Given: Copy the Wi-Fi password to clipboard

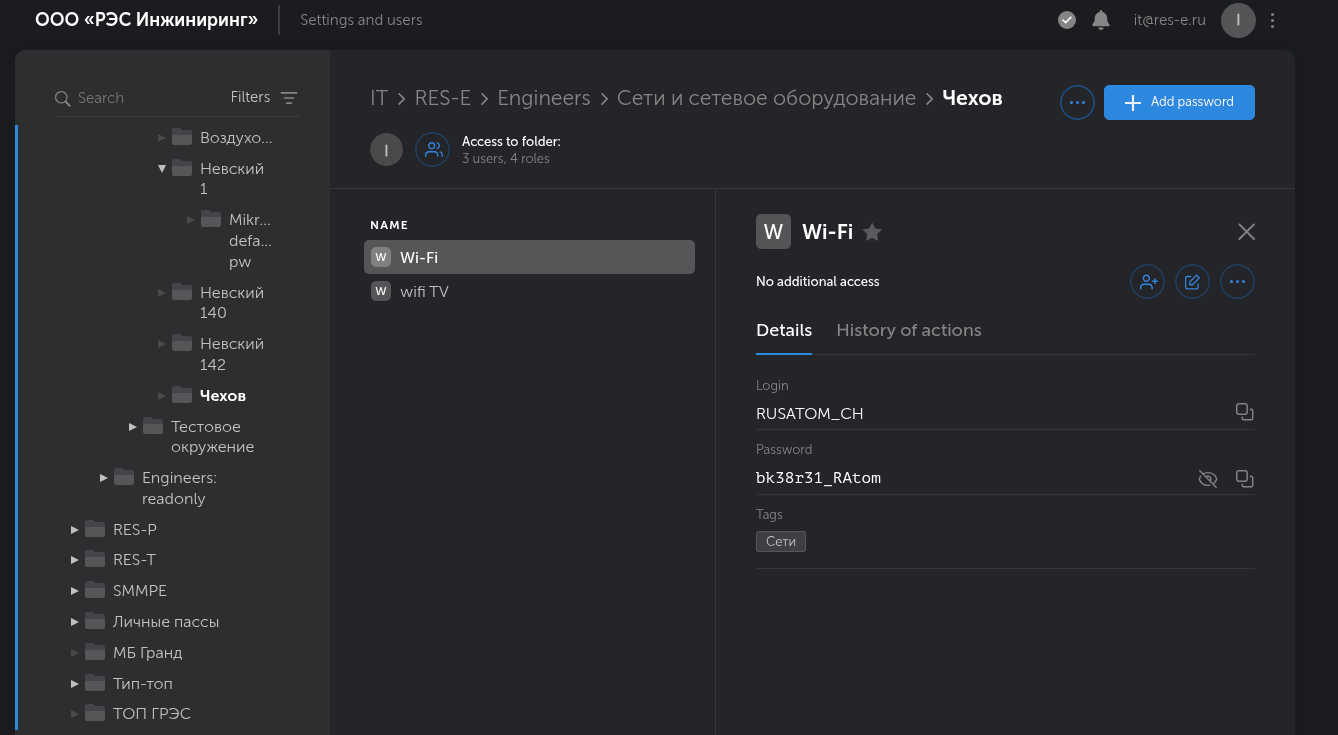Looking at the screenshot, I should (1244, 479).
